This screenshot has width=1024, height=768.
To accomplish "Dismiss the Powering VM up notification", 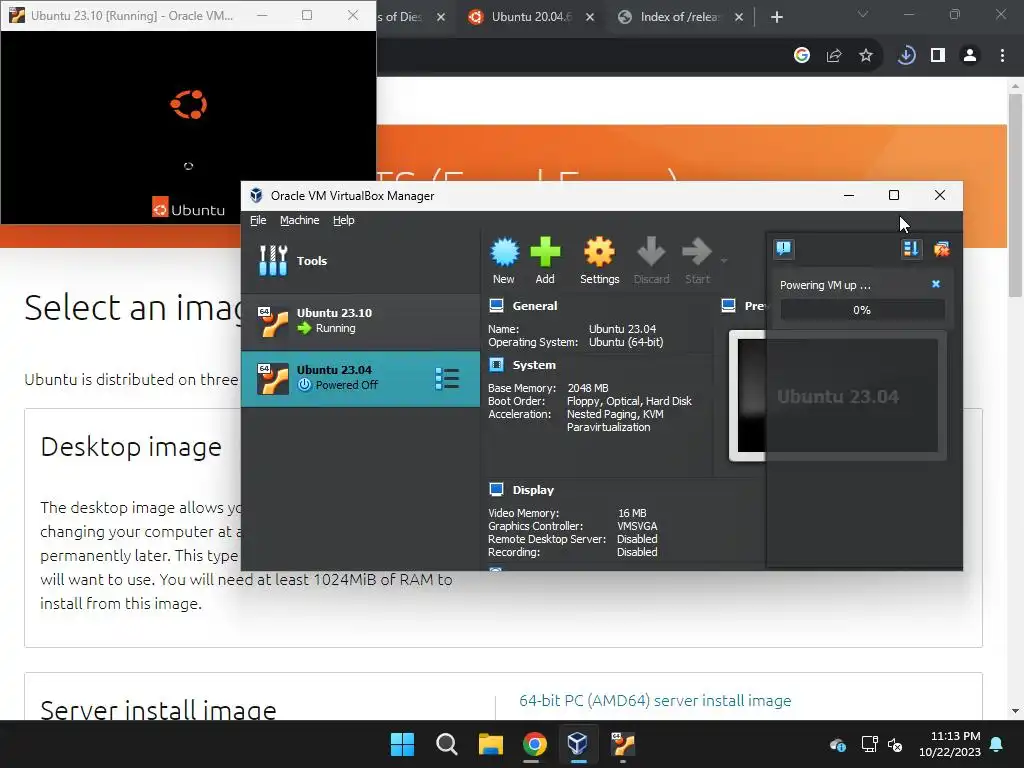I will [x=936, y=284].
